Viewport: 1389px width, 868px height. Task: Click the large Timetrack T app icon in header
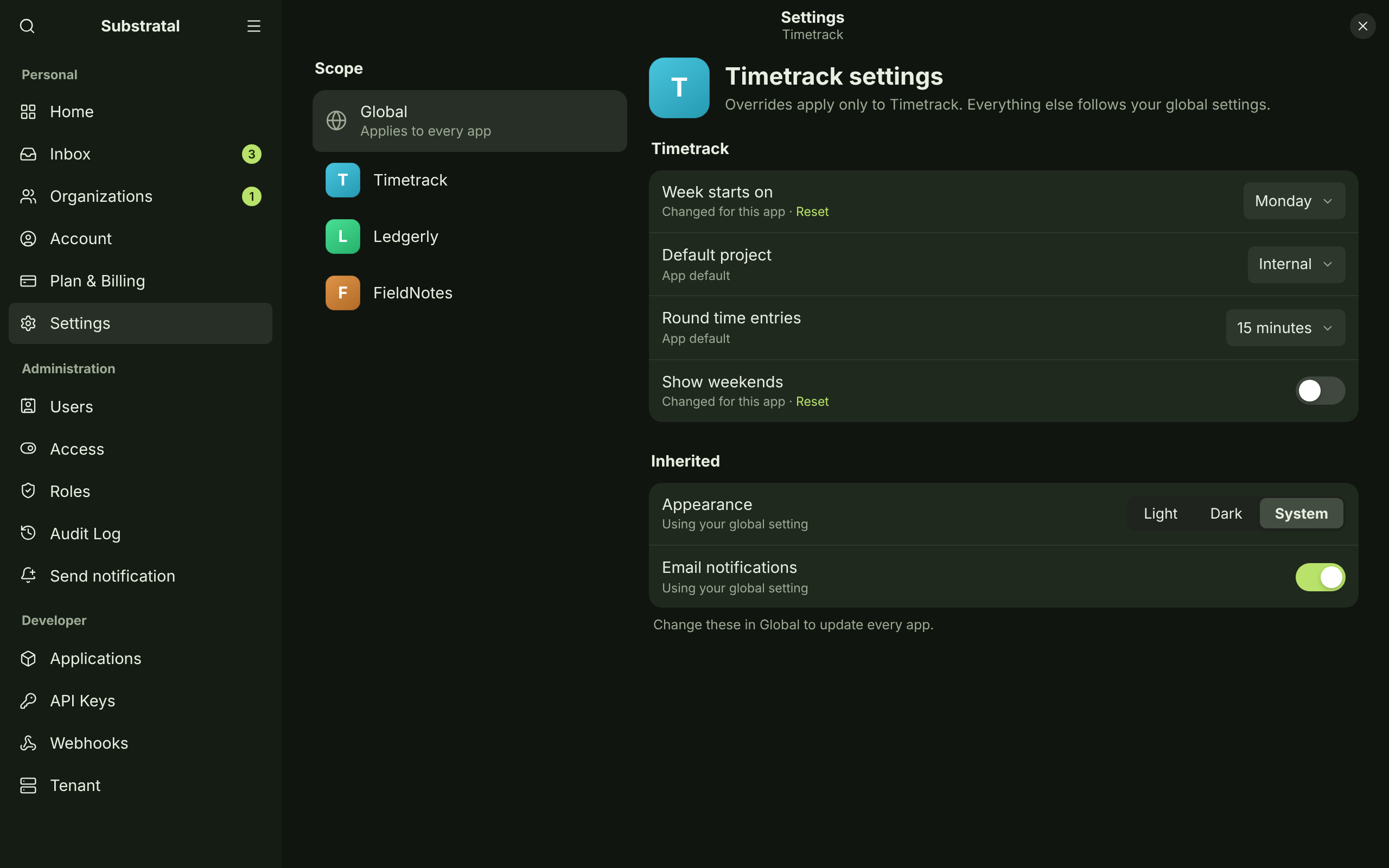coord(679,88)
